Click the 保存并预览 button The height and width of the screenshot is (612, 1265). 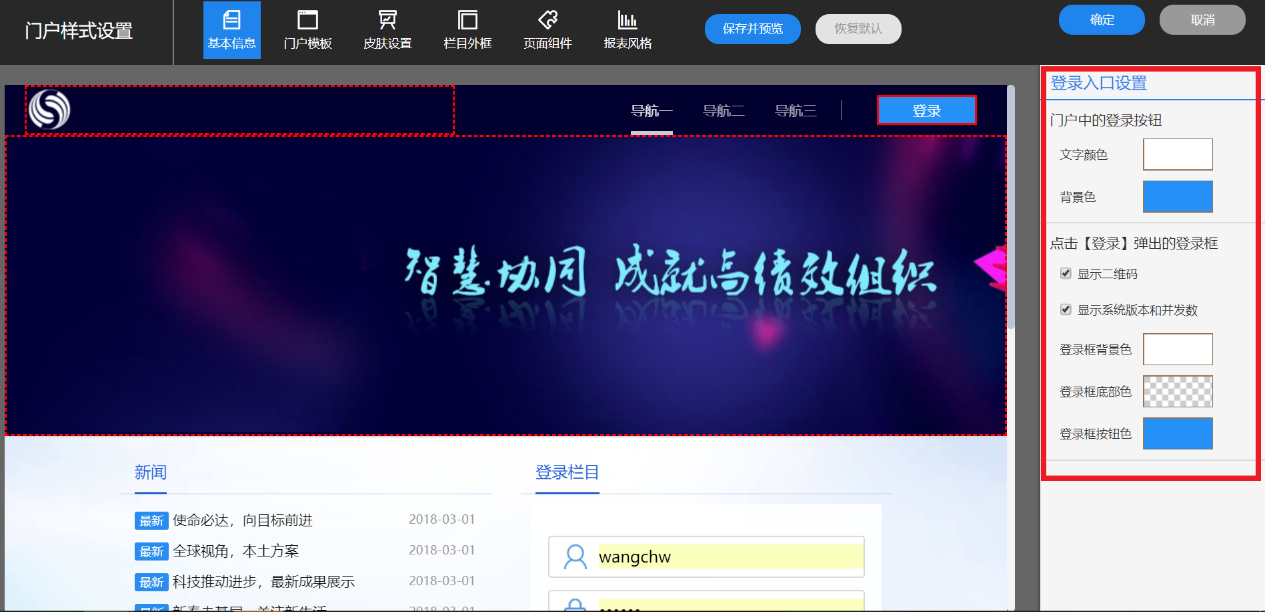point(752,29)
